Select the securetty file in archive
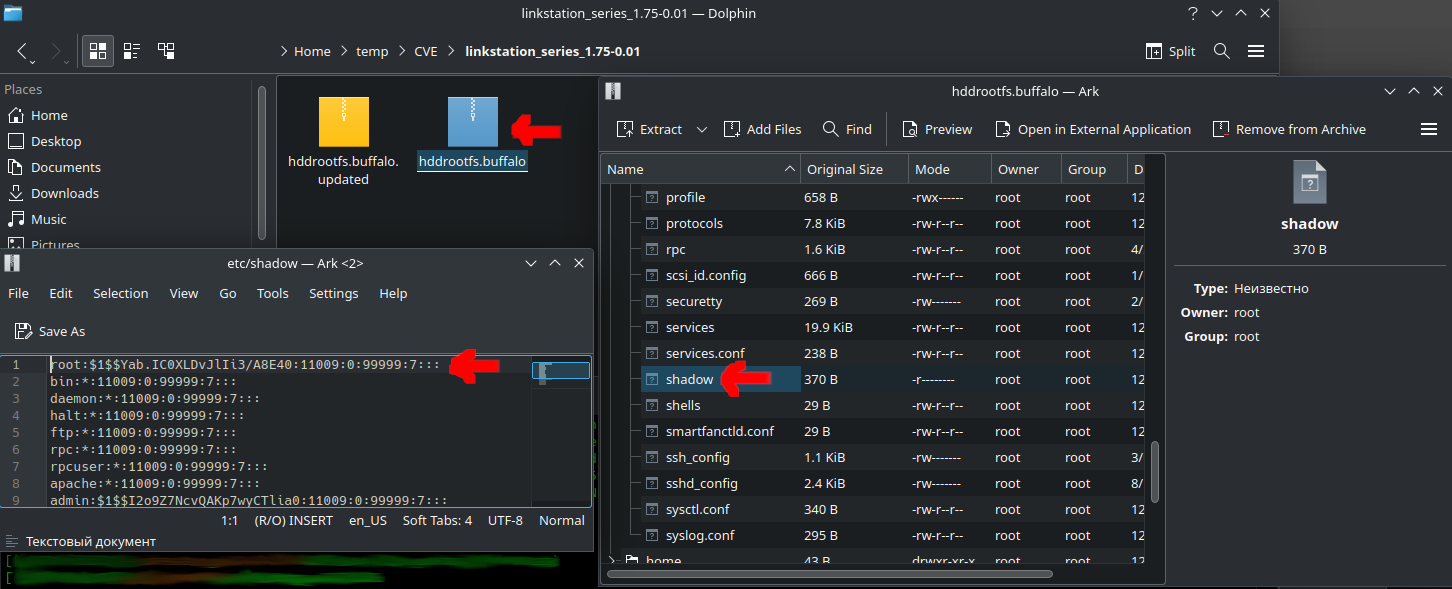Viewport: 1452px width, 589px height. pyautogui.click(x=694, y=301)
